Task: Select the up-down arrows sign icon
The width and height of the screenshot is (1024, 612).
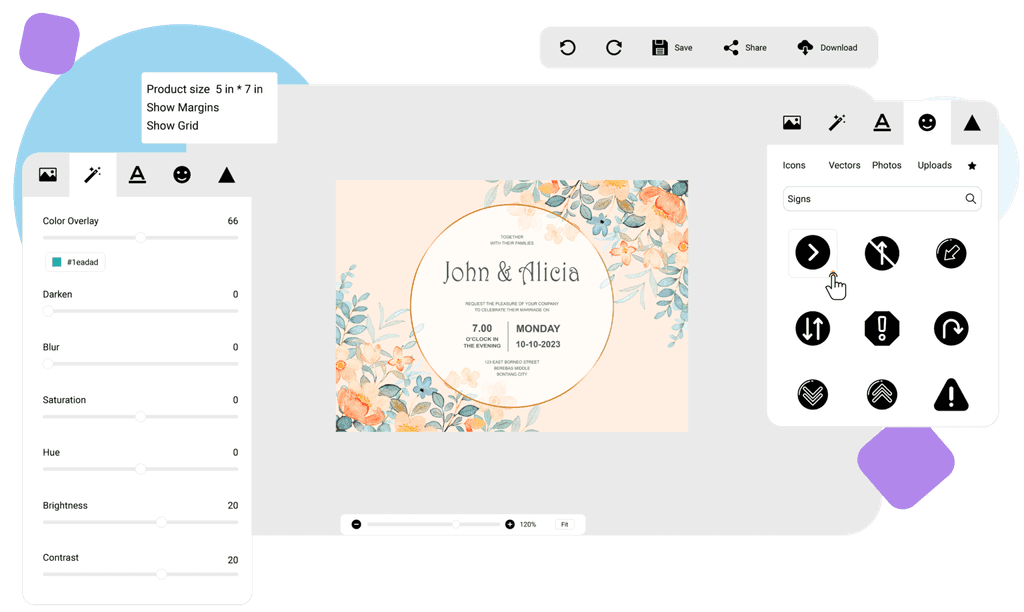Action: (813, 328)
